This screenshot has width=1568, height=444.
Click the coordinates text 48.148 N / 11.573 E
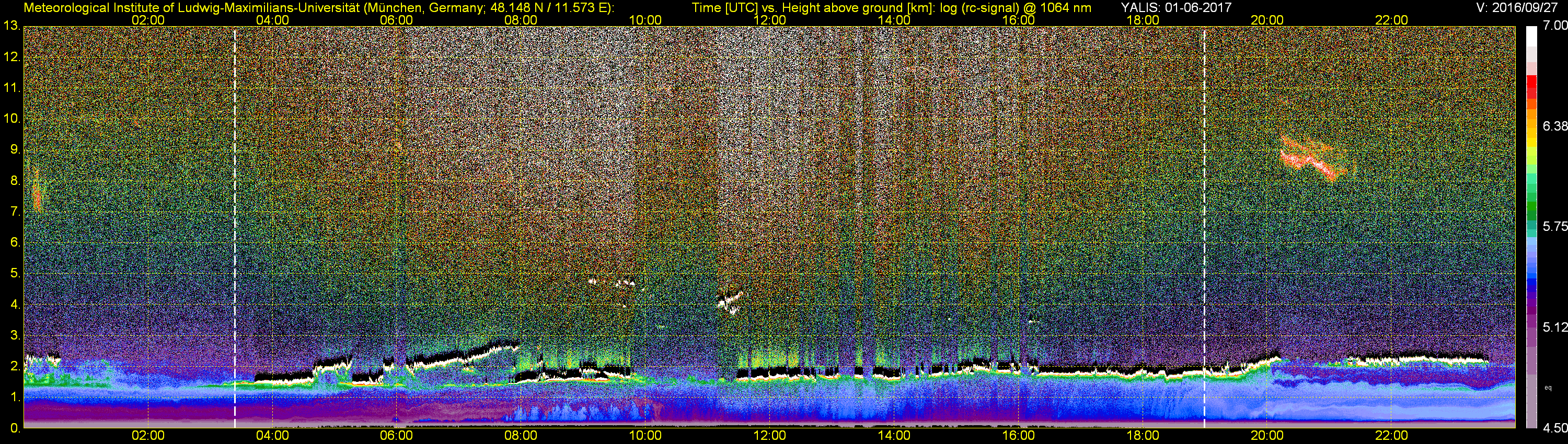tap(548, 7)
